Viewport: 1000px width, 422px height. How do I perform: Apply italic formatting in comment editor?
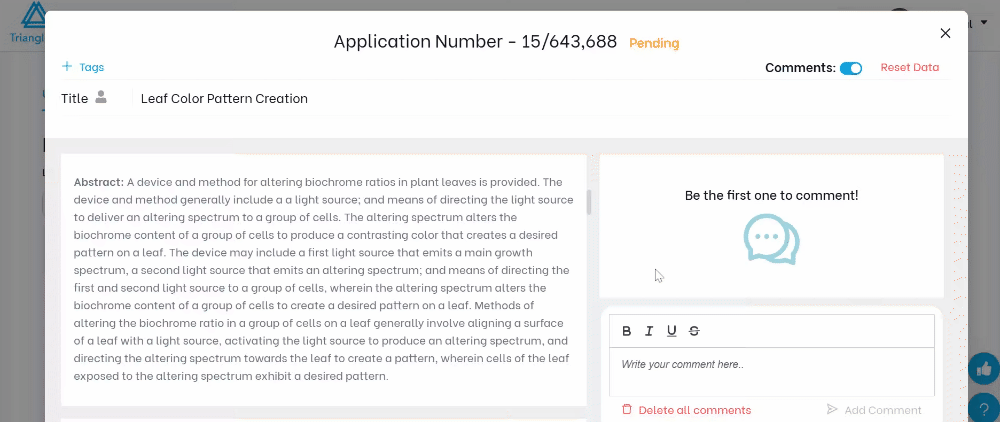649,331
